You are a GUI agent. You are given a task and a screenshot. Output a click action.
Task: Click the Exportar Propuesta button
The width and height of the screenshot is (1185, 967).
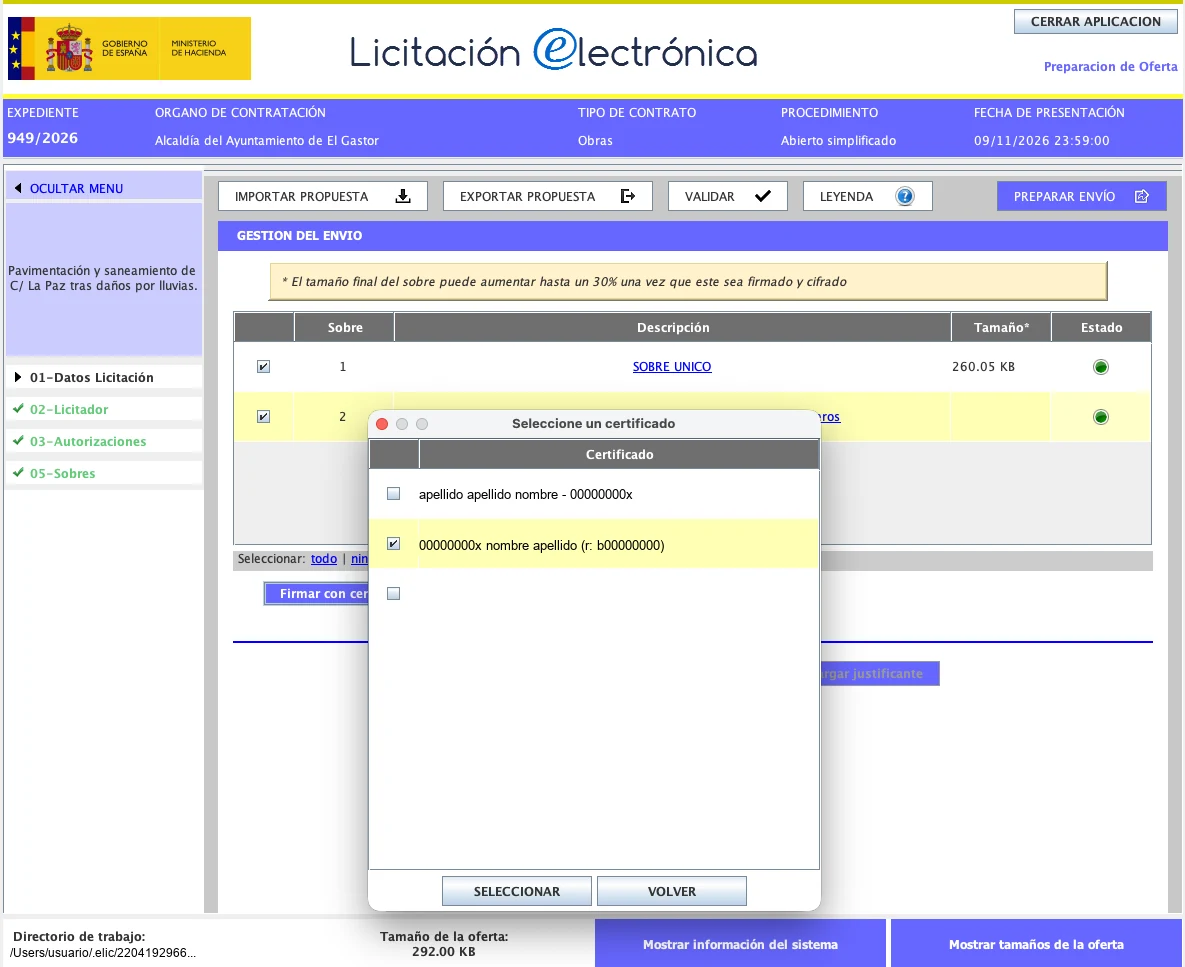click(548, 196)
